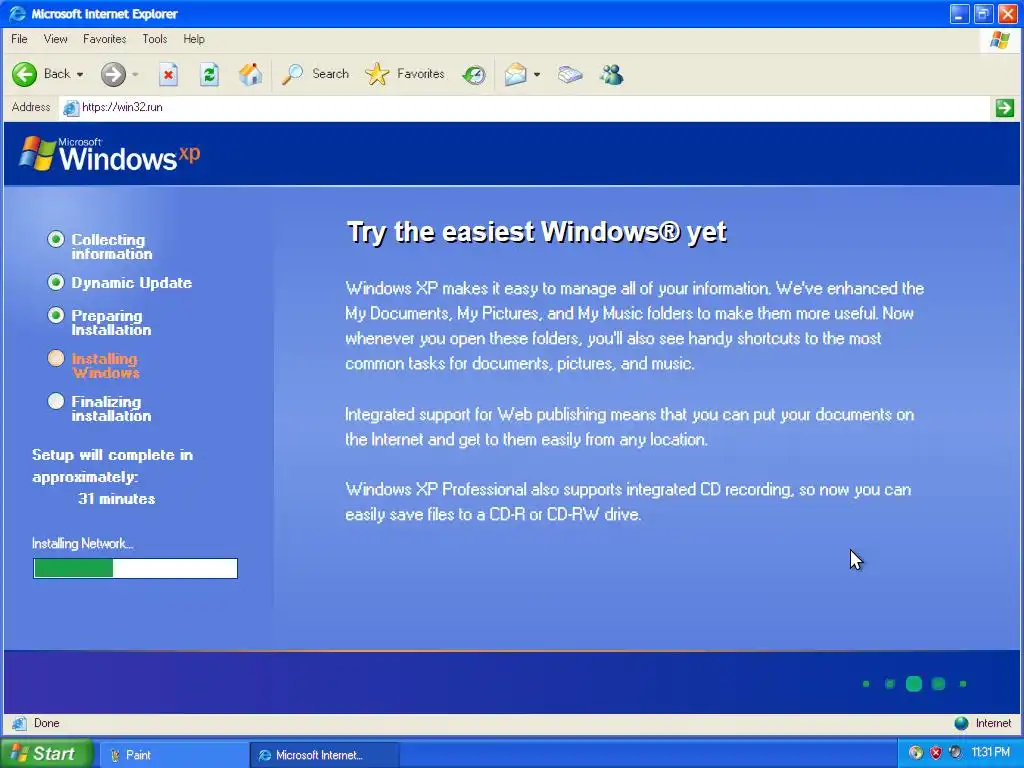1024x768 pixels.
Task: Select the Collecting information step bullet
Action: pos(56,240)
